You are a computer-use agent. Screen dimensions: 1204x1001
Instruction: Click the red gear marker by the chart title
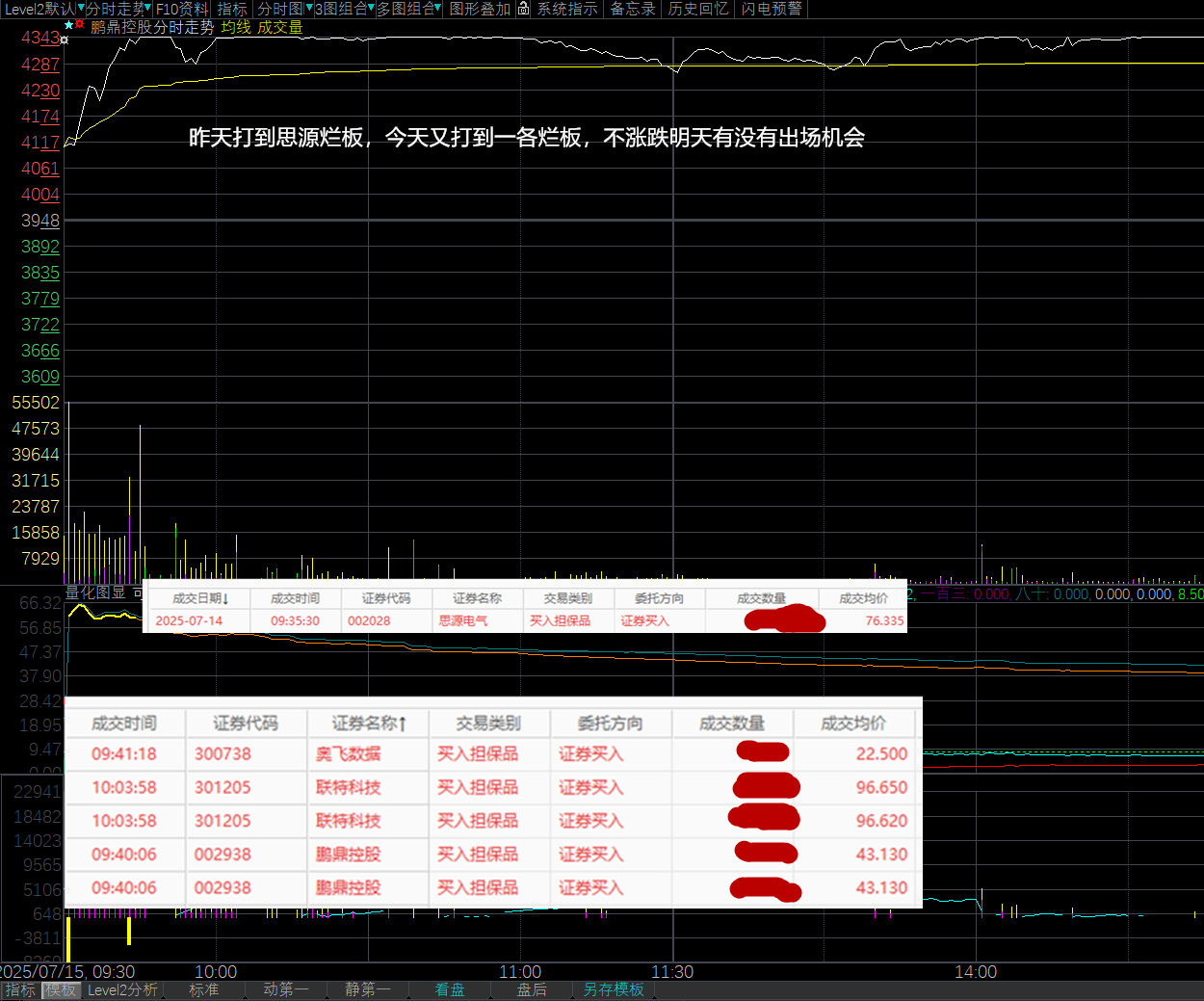coord(80,24)
